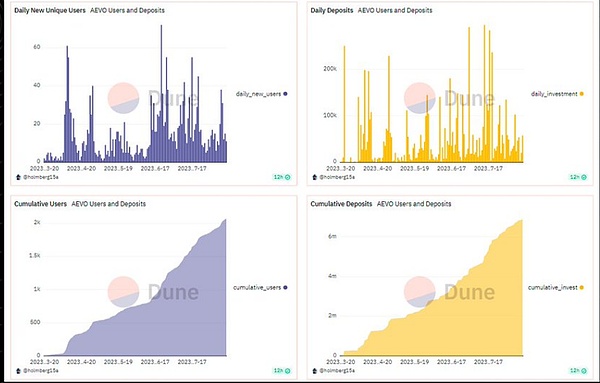The image size is (600, 383).
Task: Click the 2023.4-20 date label in Daily New Unique Users
Action: [82, 168]
